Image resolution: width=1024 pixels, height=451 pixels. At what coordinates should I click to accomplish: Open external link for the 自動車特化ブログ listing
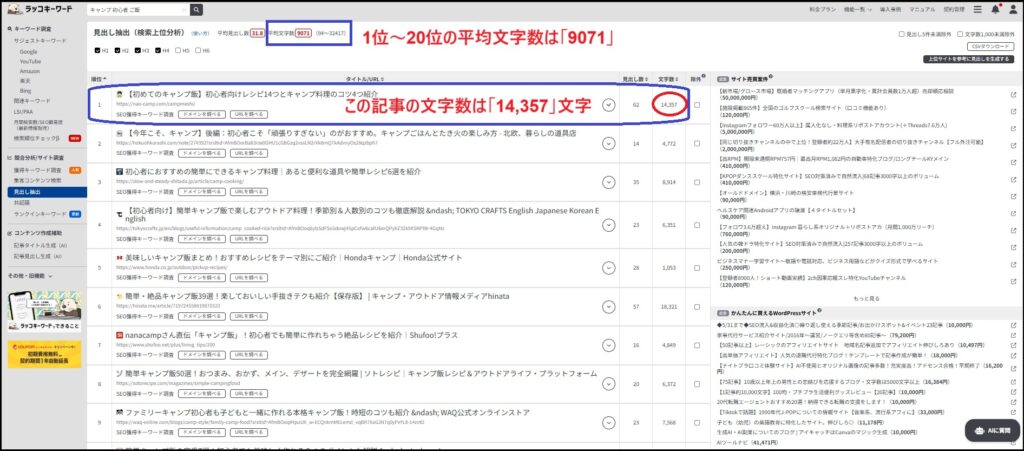coord(1013,163)
